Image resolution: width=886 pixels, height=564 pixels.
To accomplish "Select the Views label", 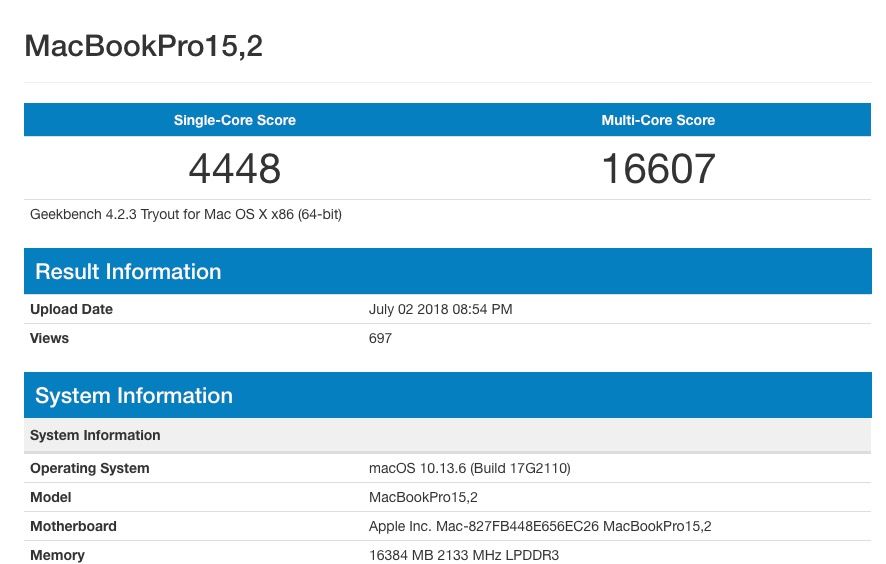I will pos(49,338).
